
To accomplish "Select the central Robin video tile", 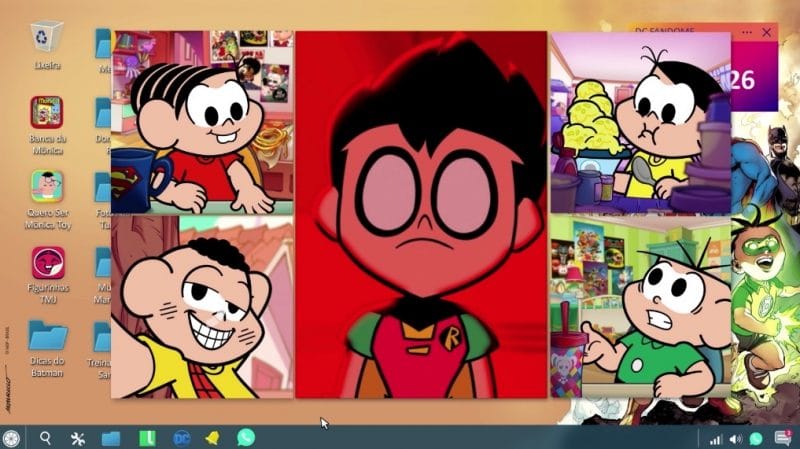I will pyautogui.click(x=421, y=215).
